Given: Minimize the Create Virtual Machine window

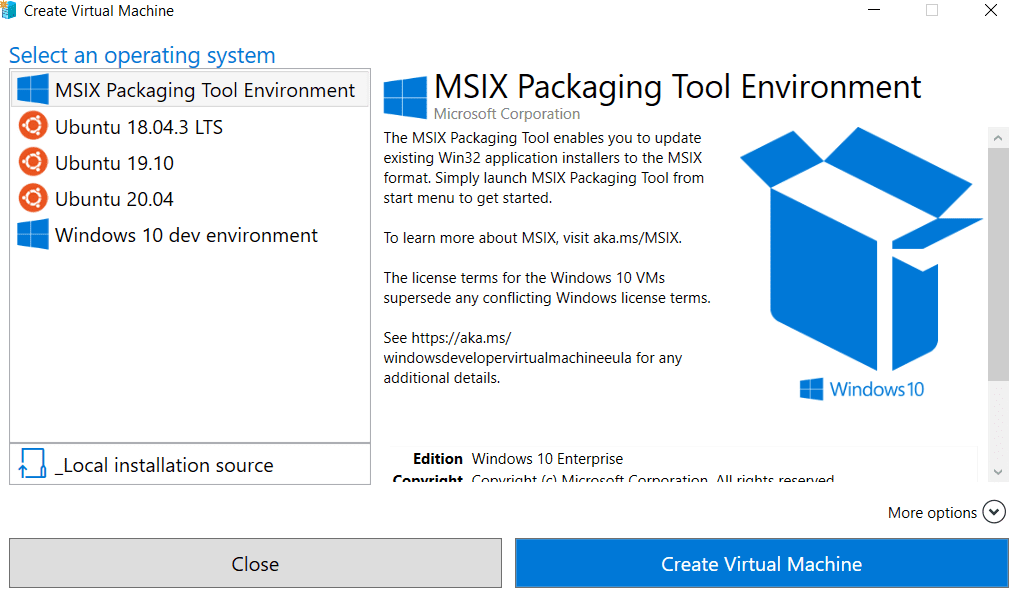Looking at the screenshot, I should [x=874, y=10].
